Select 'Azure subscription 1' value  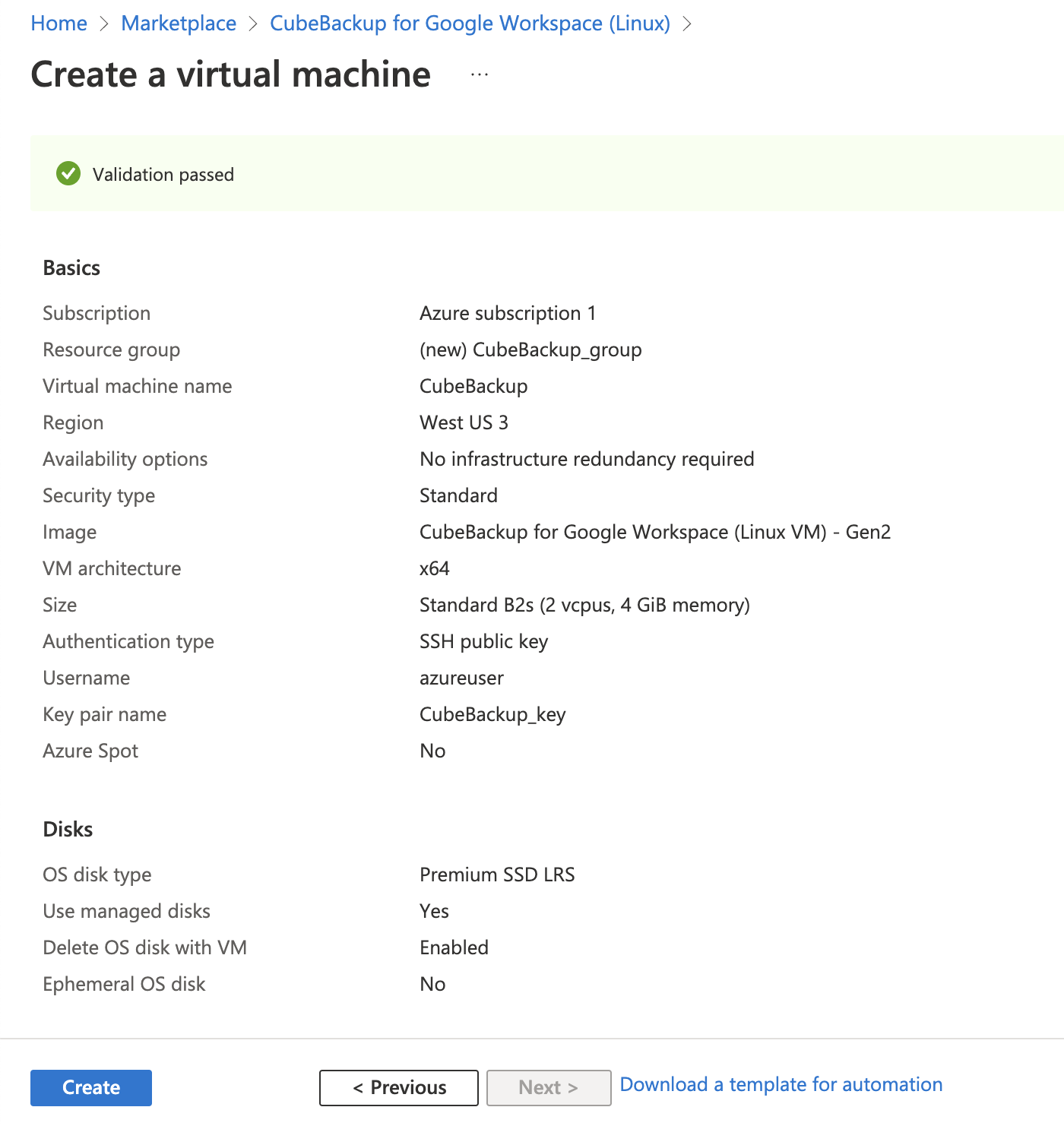(x=508, y=313)
